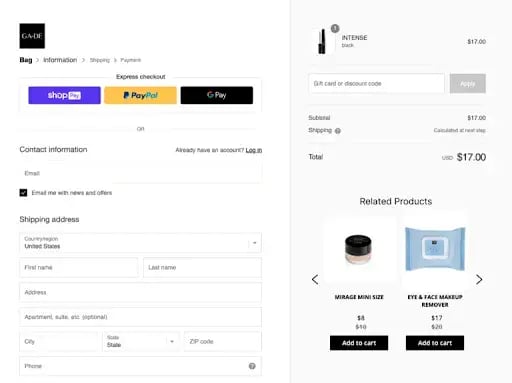Image resolution: width=512 pixels, height=383 pixels.
Task: Focus the Apartment, suite field
Action: [x=140, y=317]
